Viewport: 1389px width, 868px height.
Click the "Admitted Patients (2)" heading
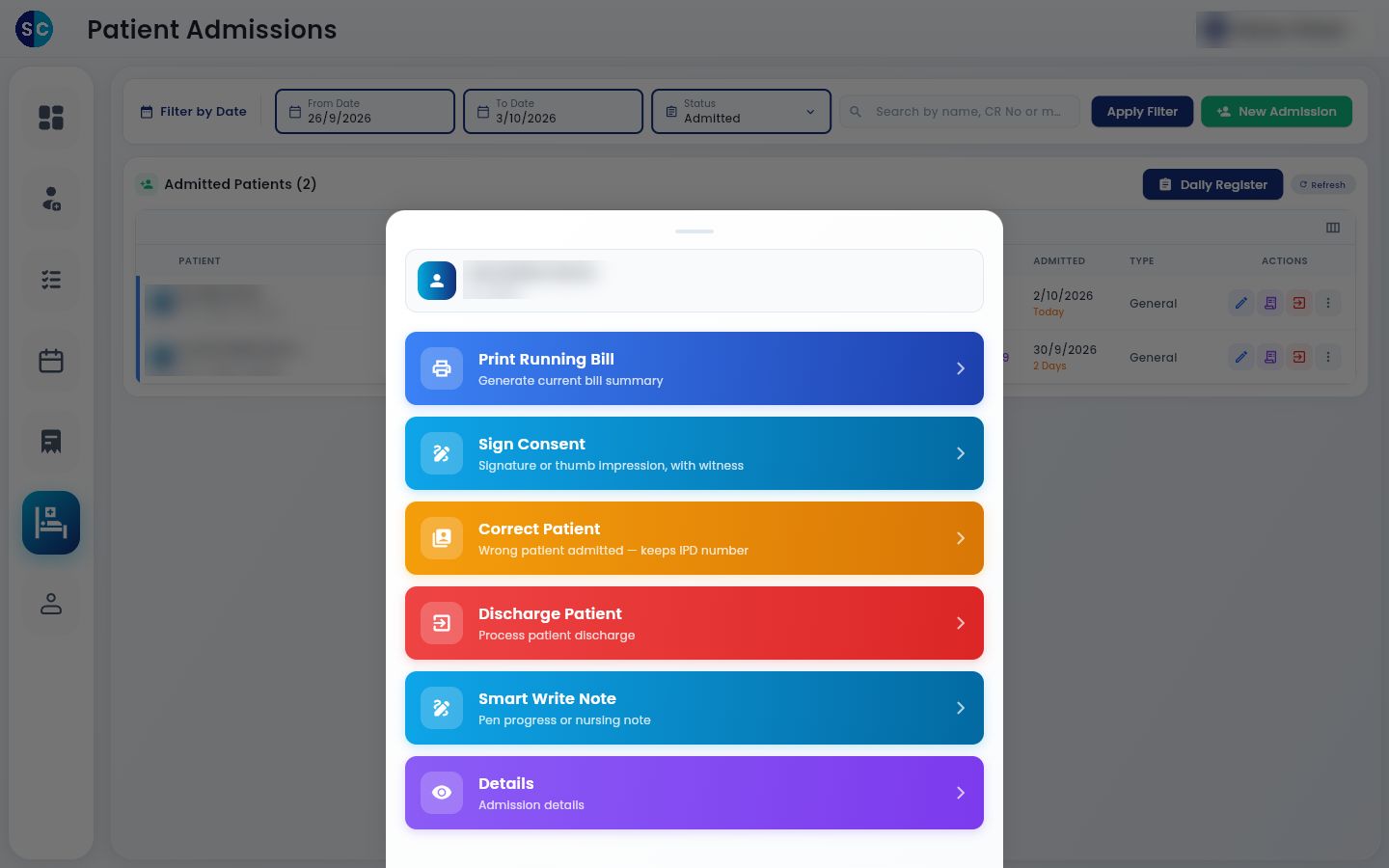[x=240, y=184]
